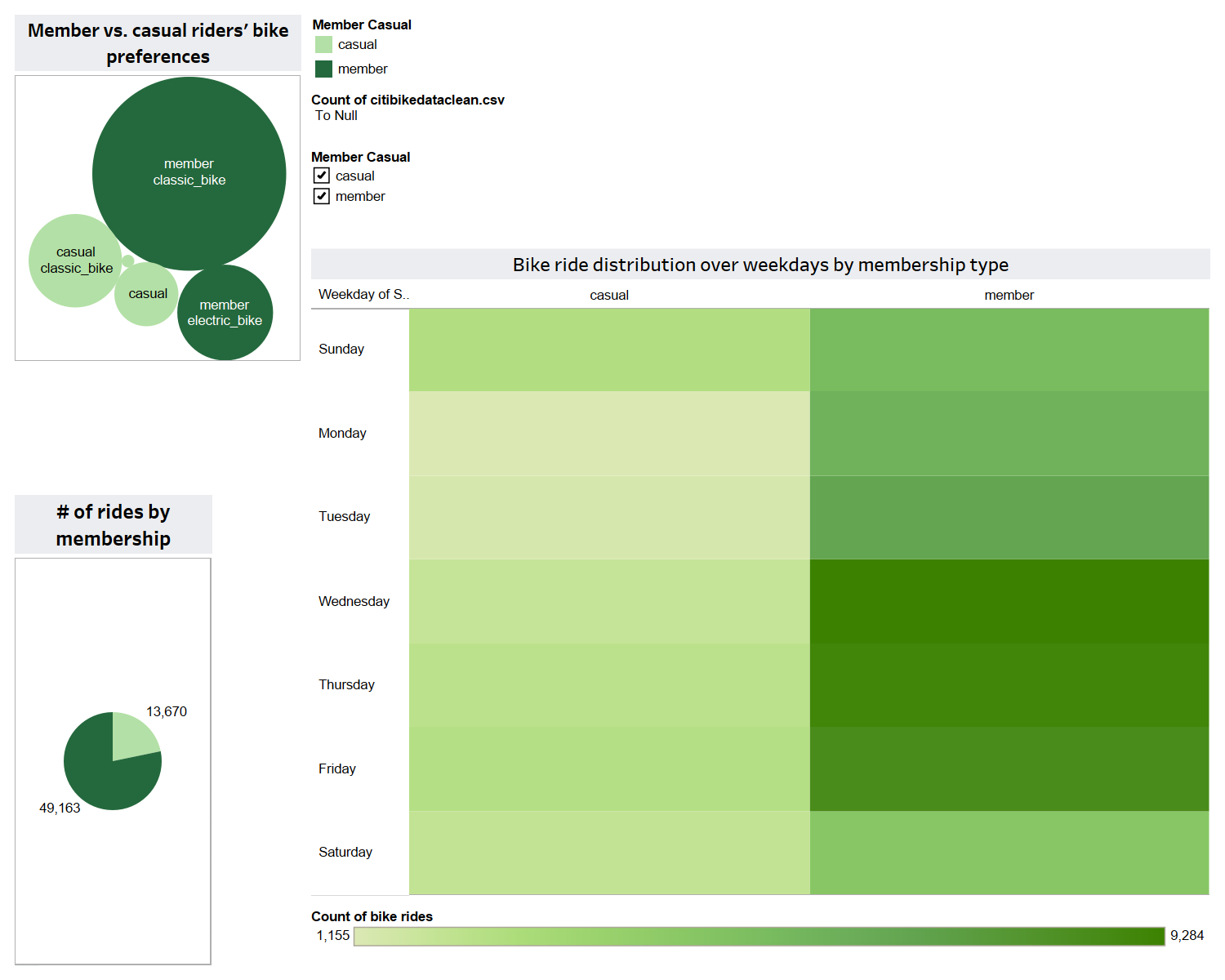This screenshot has height=980, width=1225.
Task: Click the Member Casual legend header
Action: coord(362,24)
